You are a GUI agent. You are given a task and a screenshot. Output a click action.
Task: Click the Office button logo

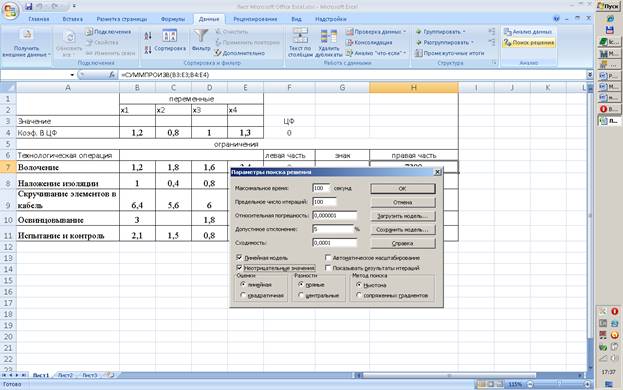click(x=10, y=11)
